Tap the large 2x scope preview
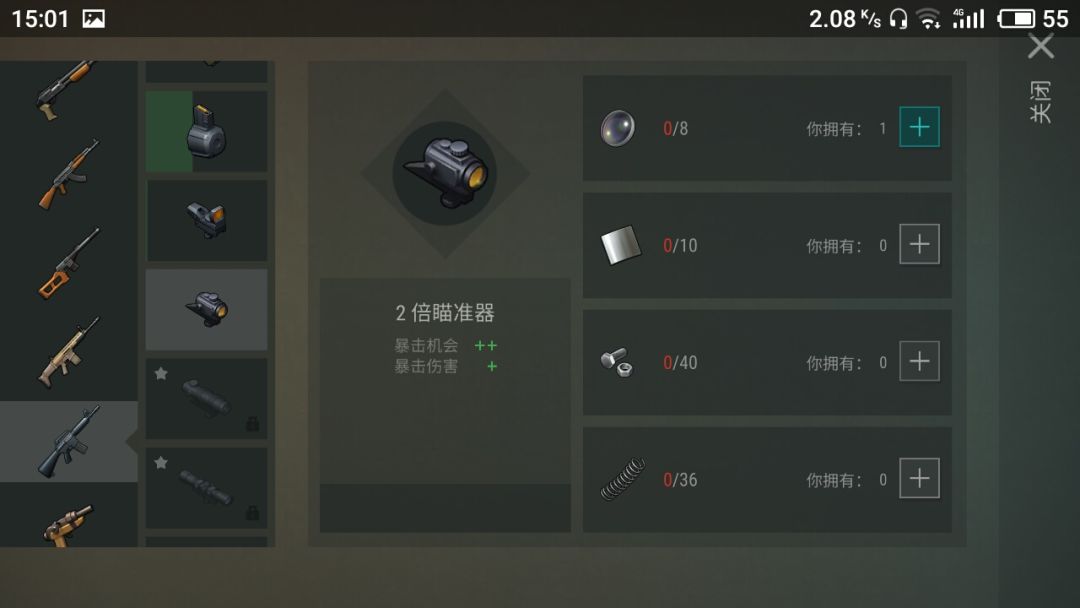The width and height of the screenshot is (1080, 608). click(445, 174)
